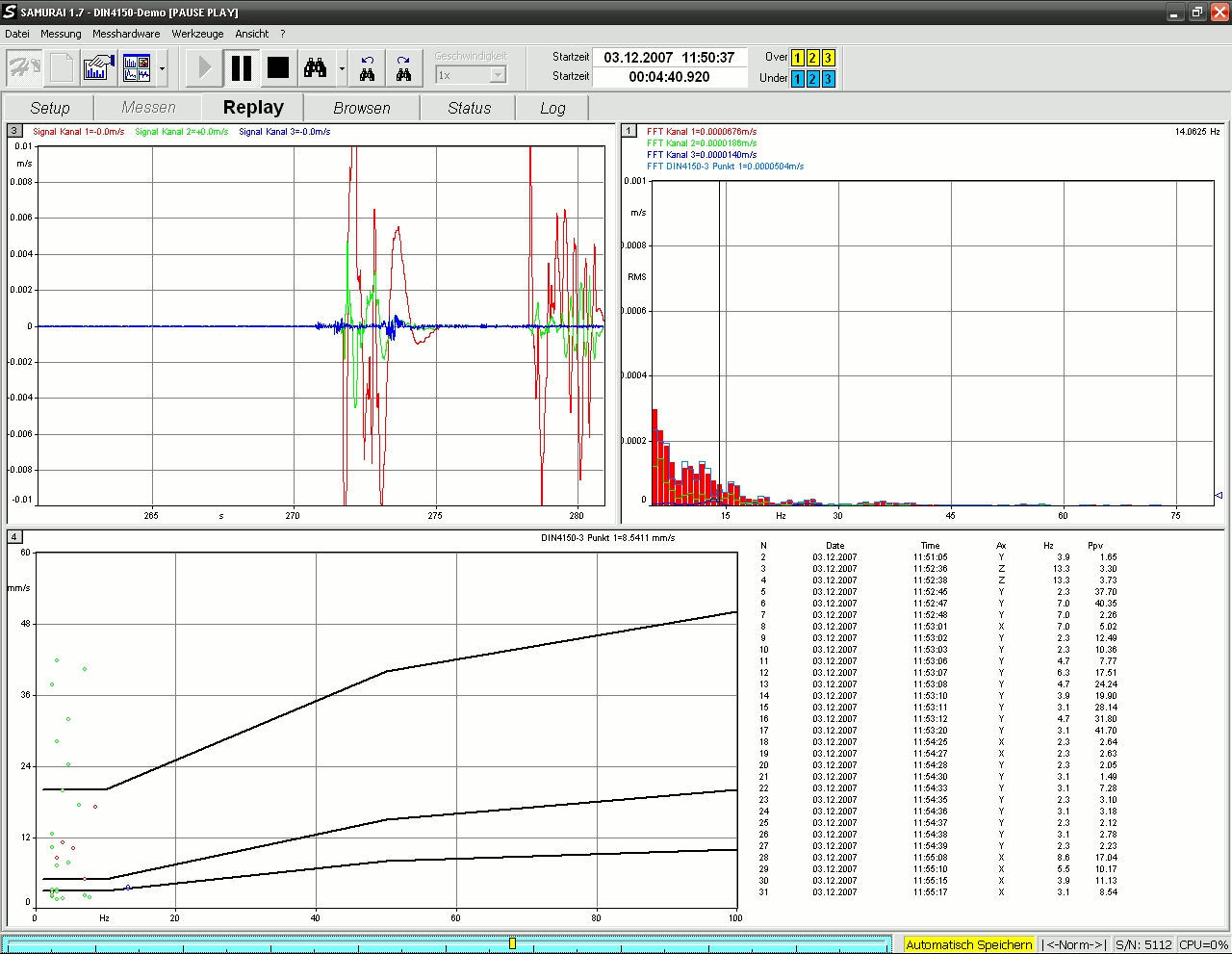Viewport: 1232px width, 954px height.
Task: Expand the chart layout icon dropdown arrow
Action: [x=161, y=67]
